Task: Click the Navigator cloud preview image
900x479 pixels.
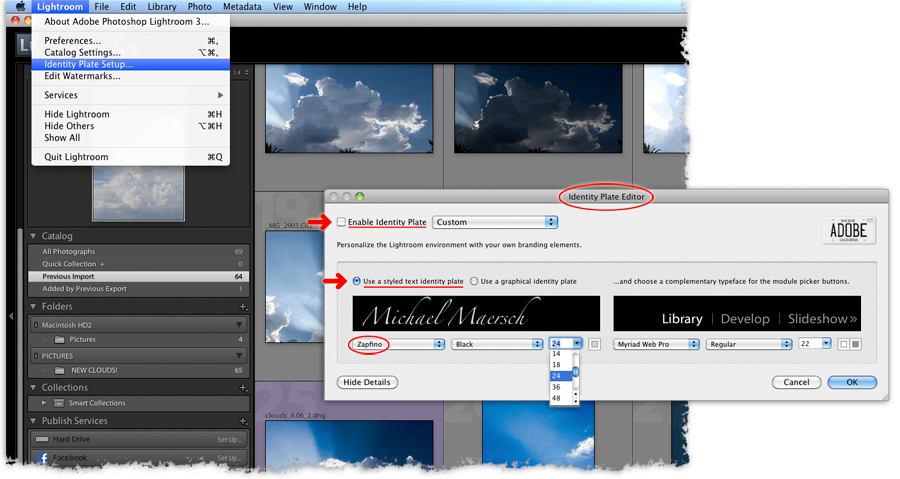Action: point(138,193)
